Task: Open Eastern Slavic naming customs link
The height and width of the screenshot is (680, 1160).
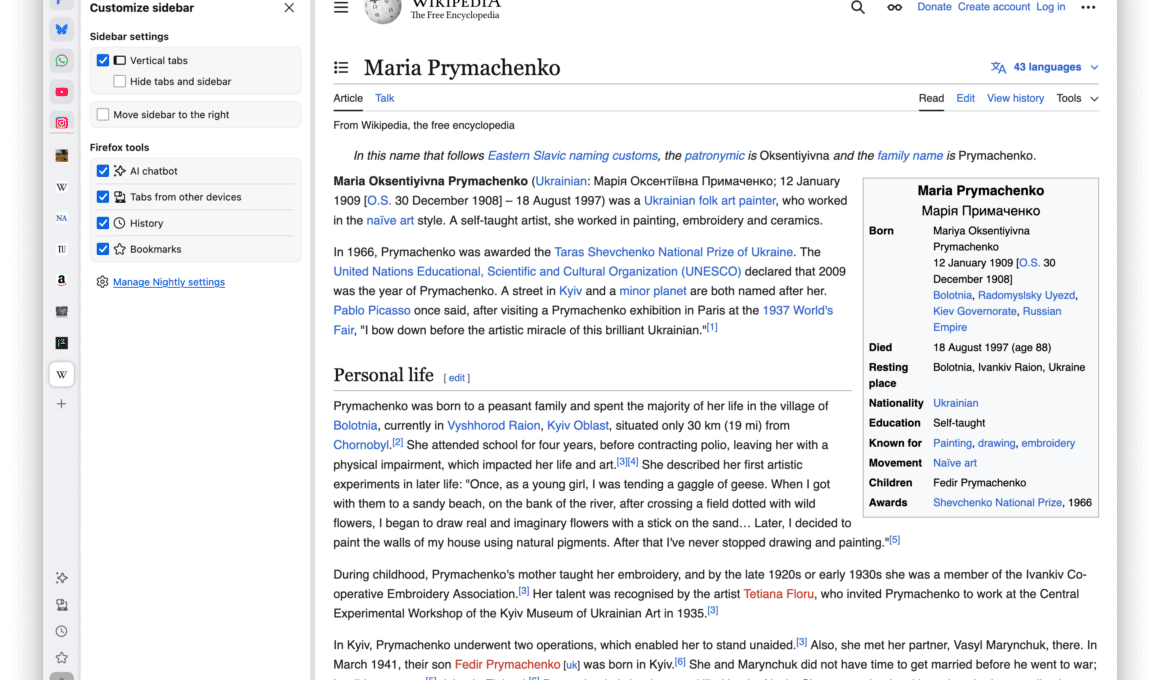Action: tap(573, 156)
